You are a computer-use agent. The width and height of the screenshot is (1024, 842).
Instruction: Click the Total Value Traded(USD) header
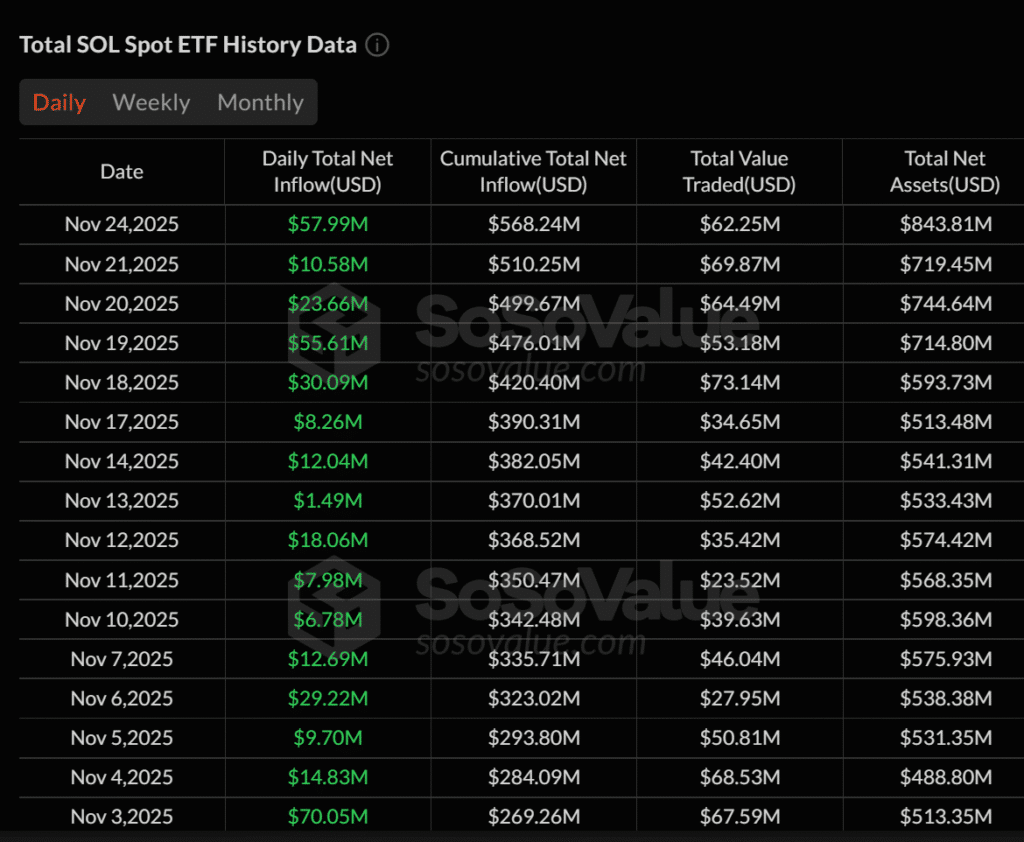point(739,171)
